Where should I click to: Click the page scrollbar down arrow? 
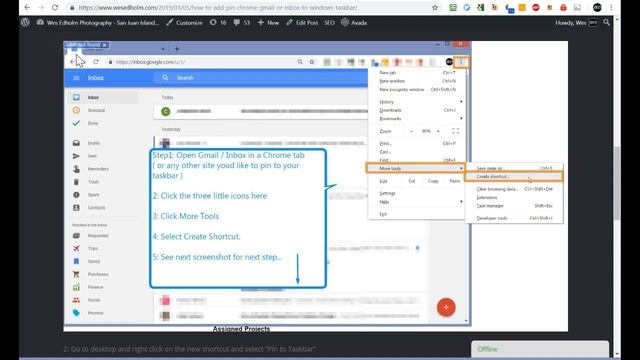point(617,354)
